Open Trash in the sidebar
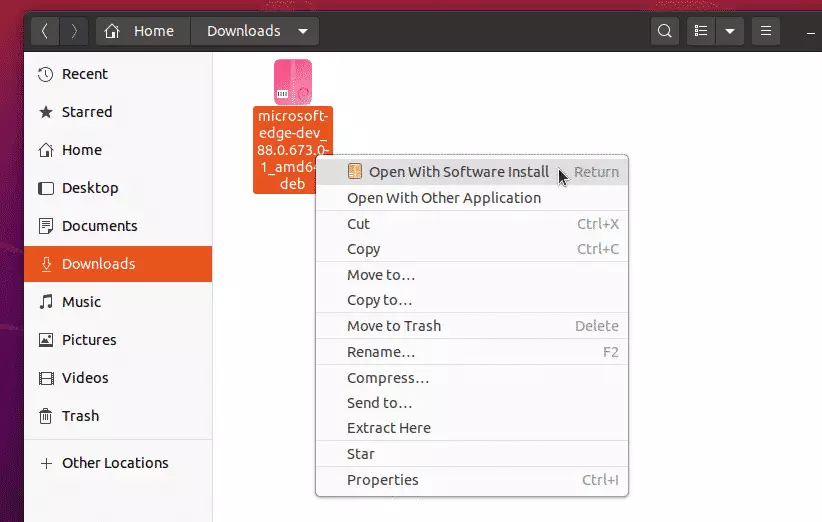822x522 pixels. [x=118, y=416]
